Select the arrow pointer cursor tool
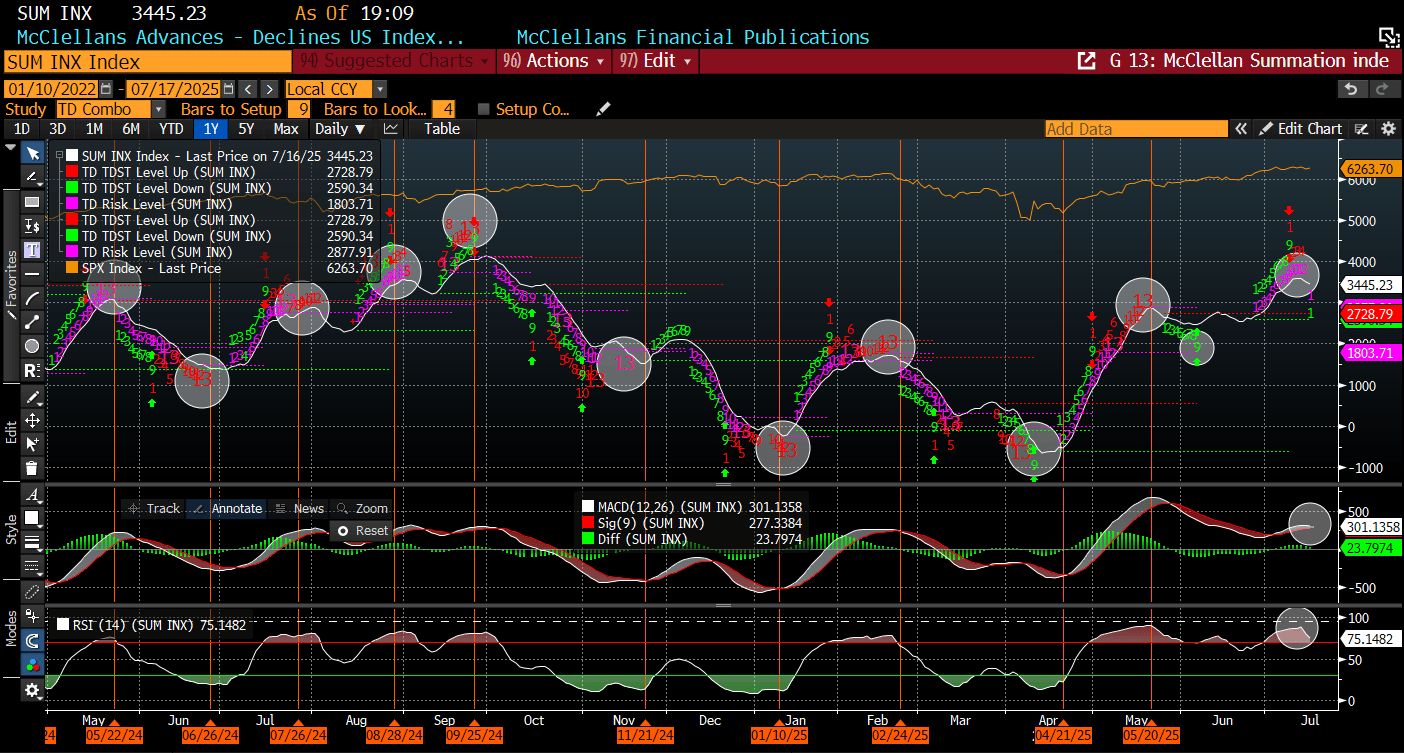The height and width of the screenshot is (753, 1404). click(x=32, y=153)
